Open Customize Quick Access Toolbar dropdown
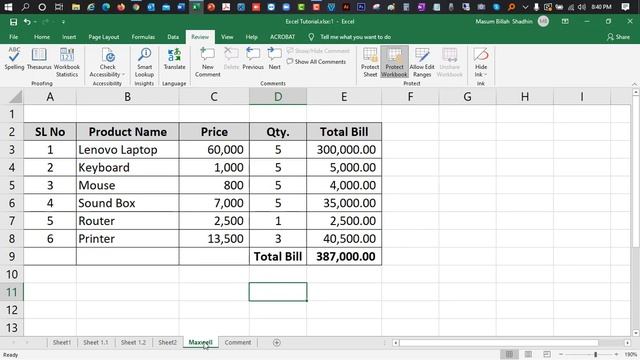The width and height of the screenshot is (640, 360). (63, 22)
